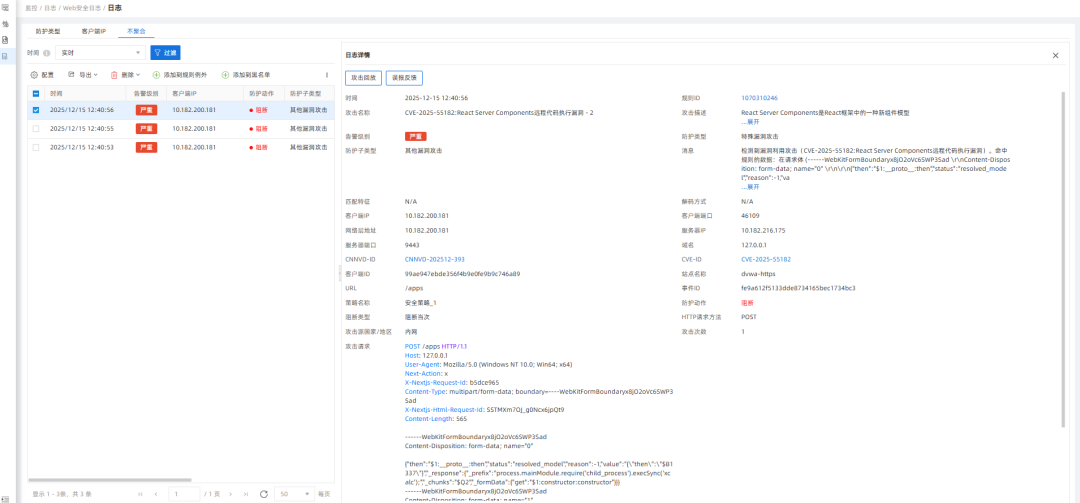Jump to the first page arrow
The image size is (1080, 503).
139,494
